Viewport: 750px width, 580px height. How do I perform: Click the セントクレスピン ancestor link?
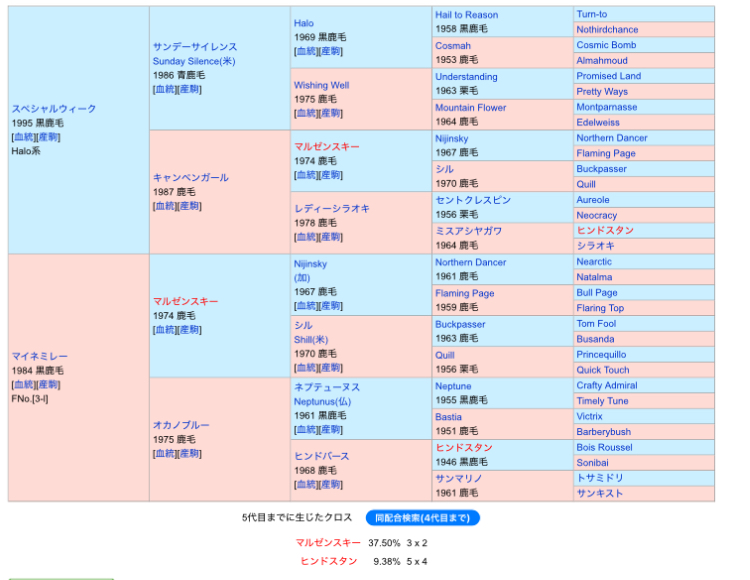pyautogui.click(x=472, y=200)
